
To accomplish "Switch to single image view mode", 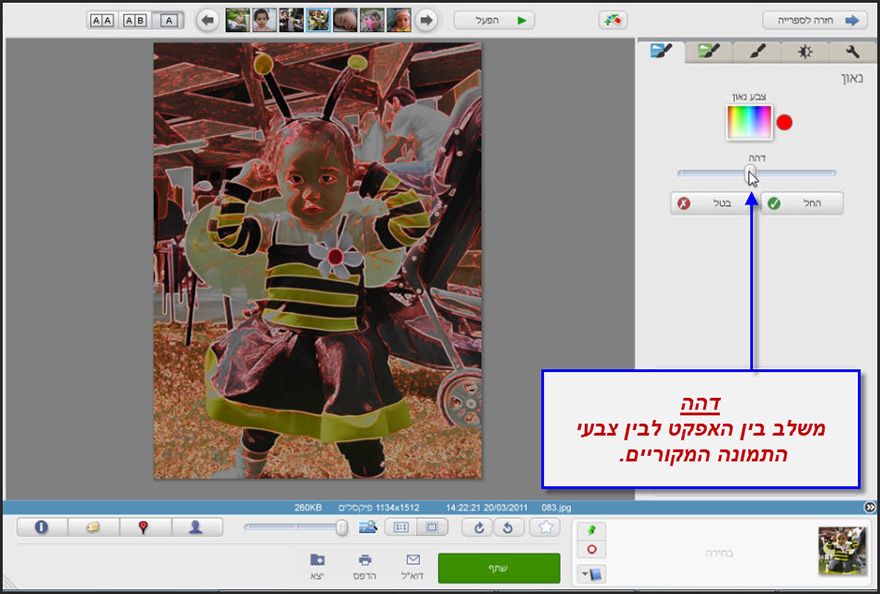I will (x=167, y=18).
